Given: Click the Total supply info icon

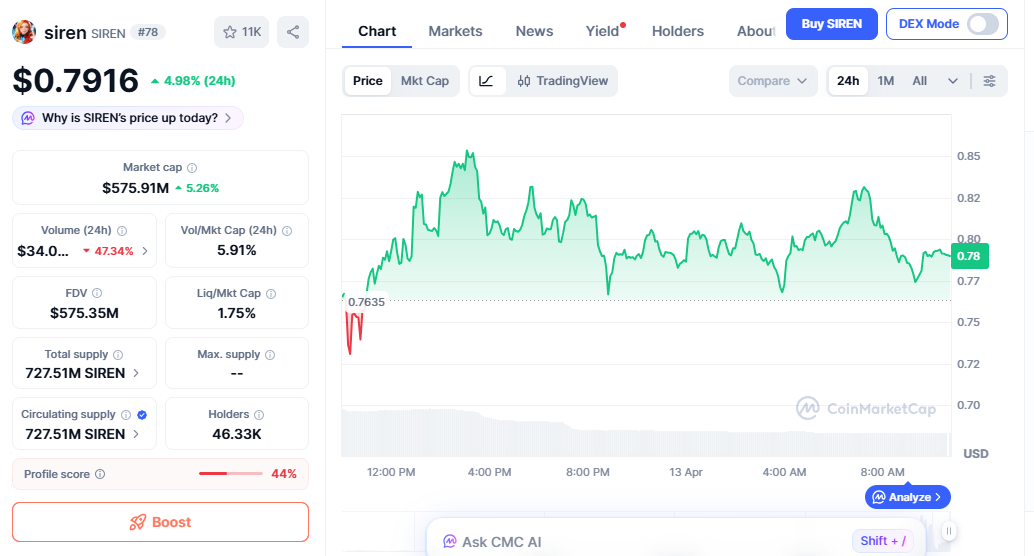Looking at the screenshot, I should pos(118,355).
